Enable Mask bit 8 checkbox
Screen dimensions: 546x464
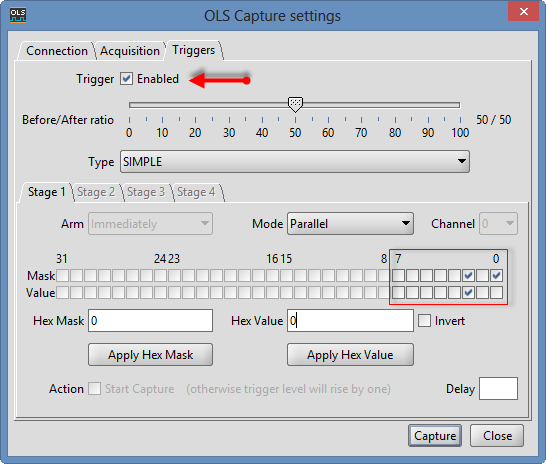tap(384, 276)
